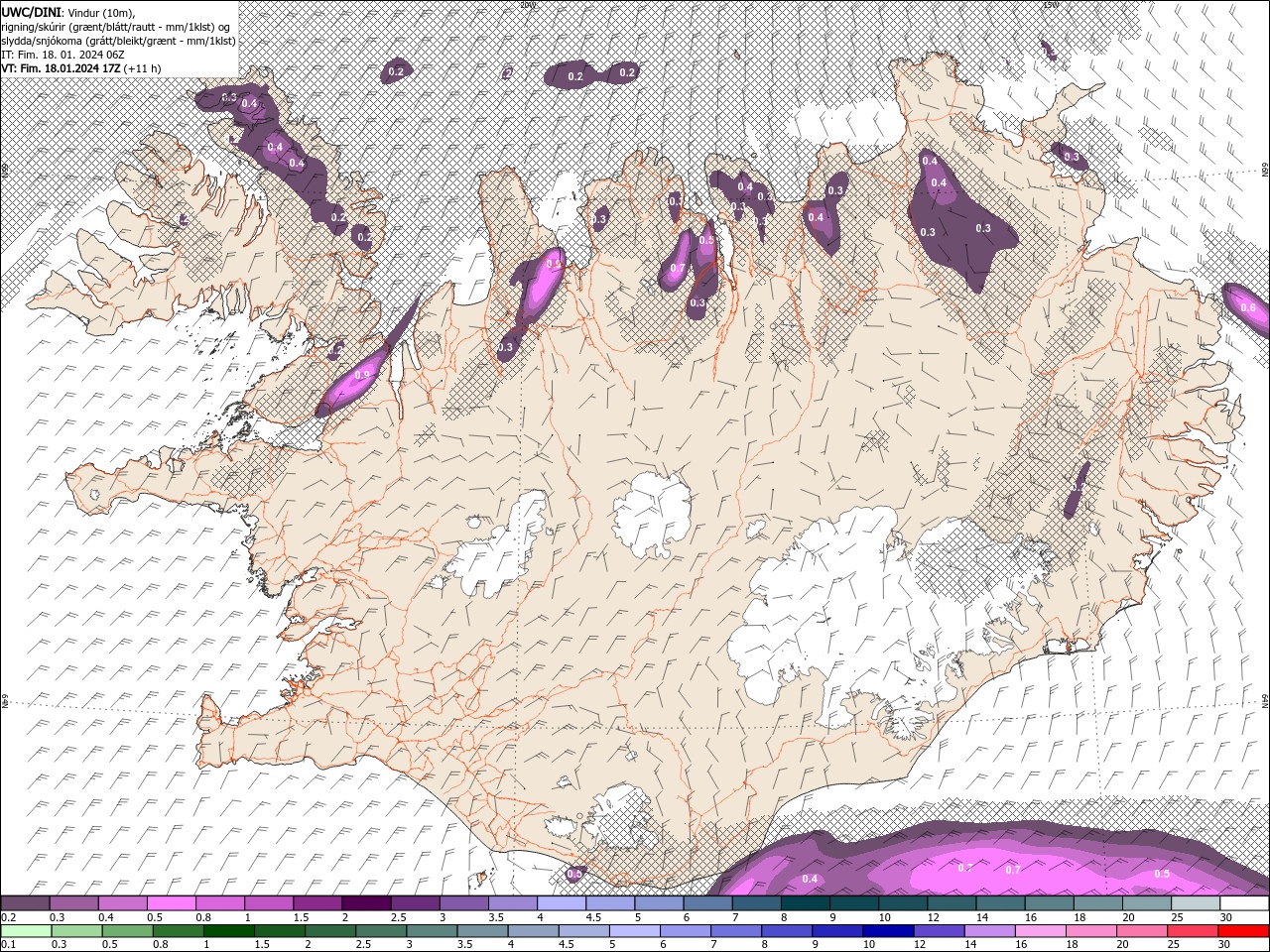Screen dimensions: 1270x952
Task: Pick the dark grey-purple 0.2 swatch in upper scale
Action: pos(25,903)
